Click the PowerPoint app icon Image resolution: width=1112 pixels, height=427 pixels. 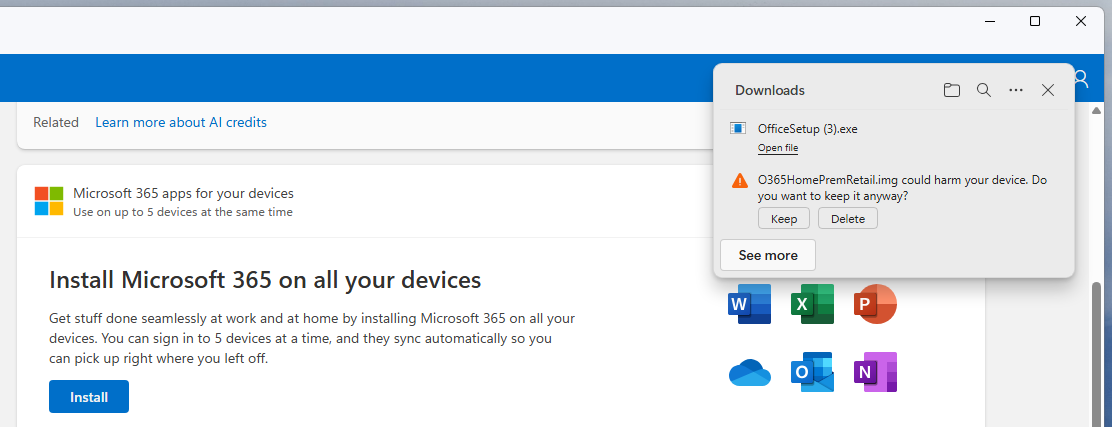click(x=875, y=304)
